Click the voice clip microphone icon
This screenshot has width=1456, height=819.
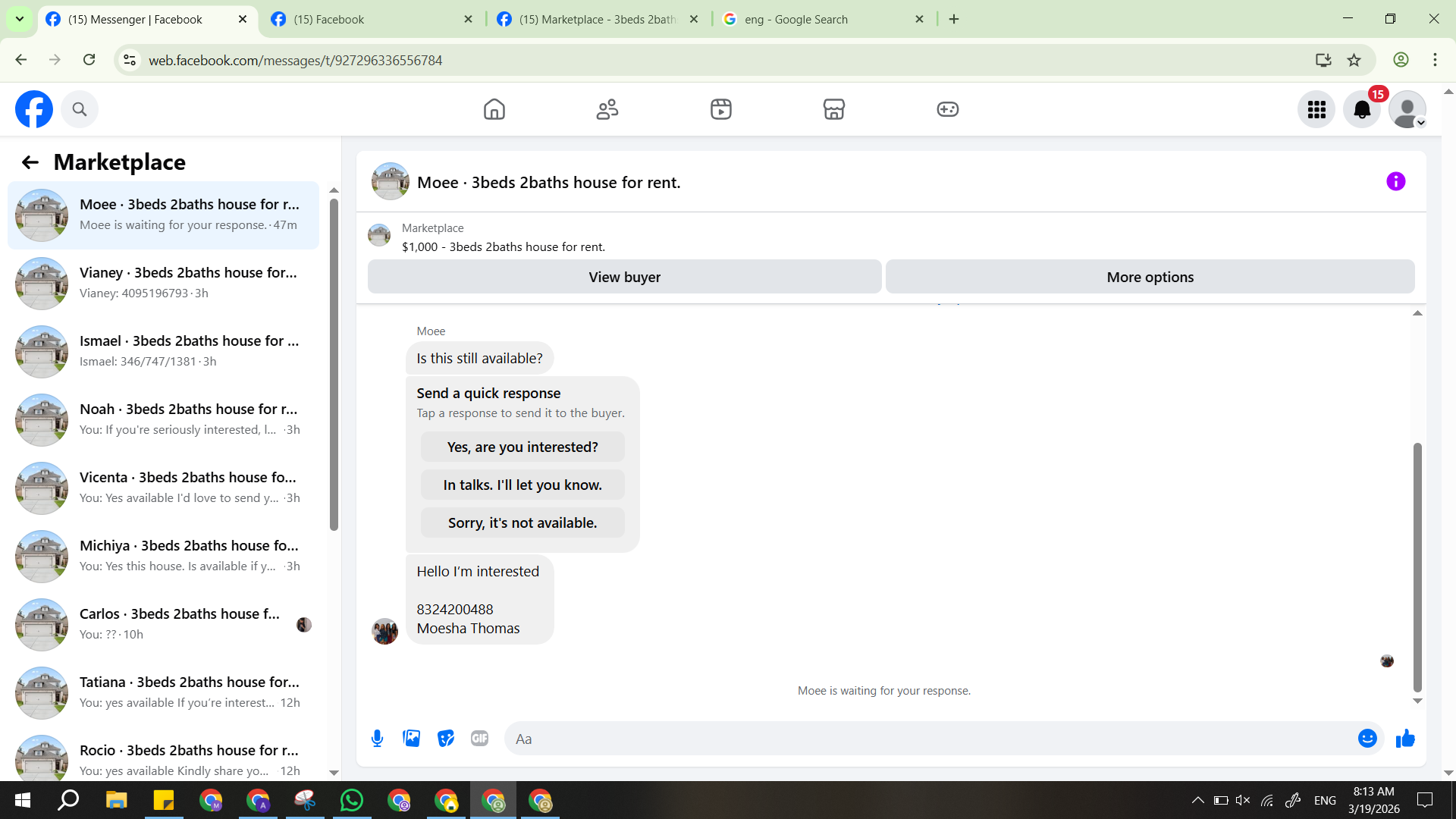pyautogui.click(x=377, y=739)
